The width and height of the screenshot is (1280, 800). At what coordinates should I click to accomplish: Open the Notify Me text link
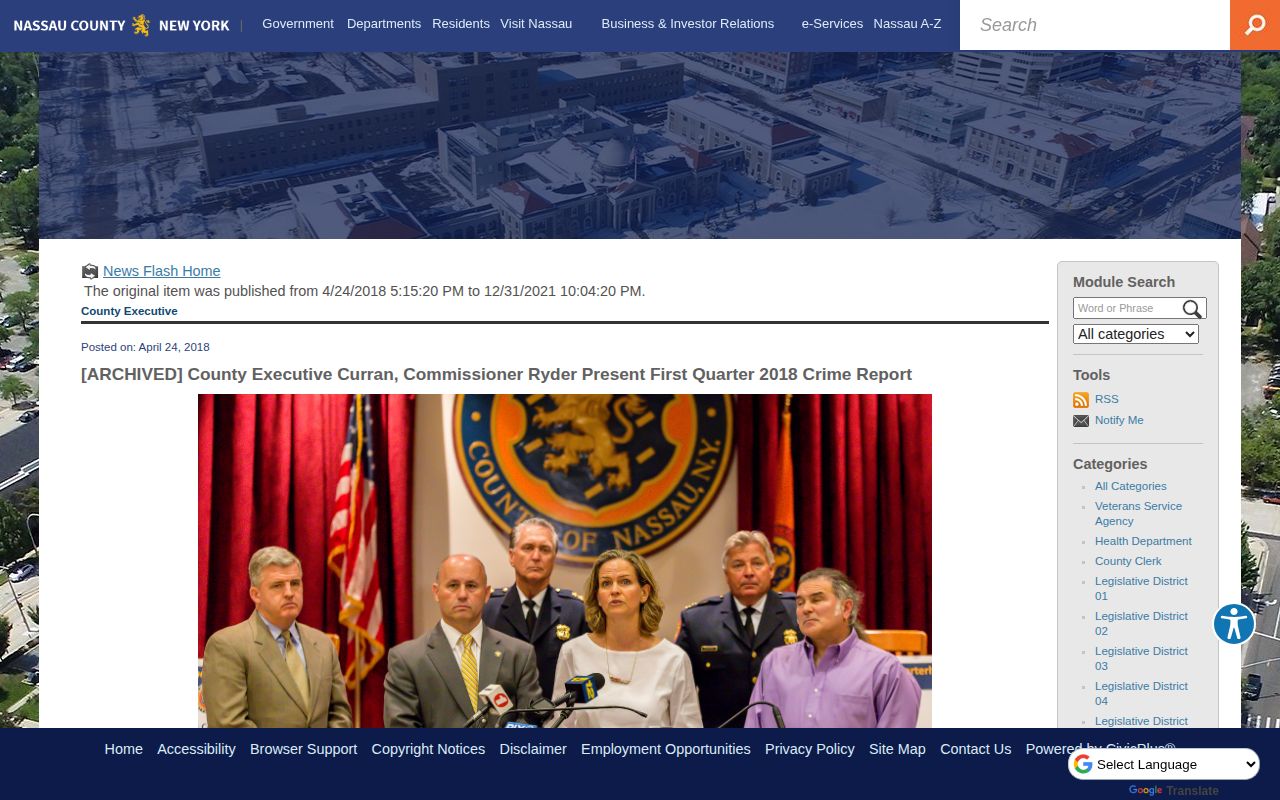point(1119,420)
